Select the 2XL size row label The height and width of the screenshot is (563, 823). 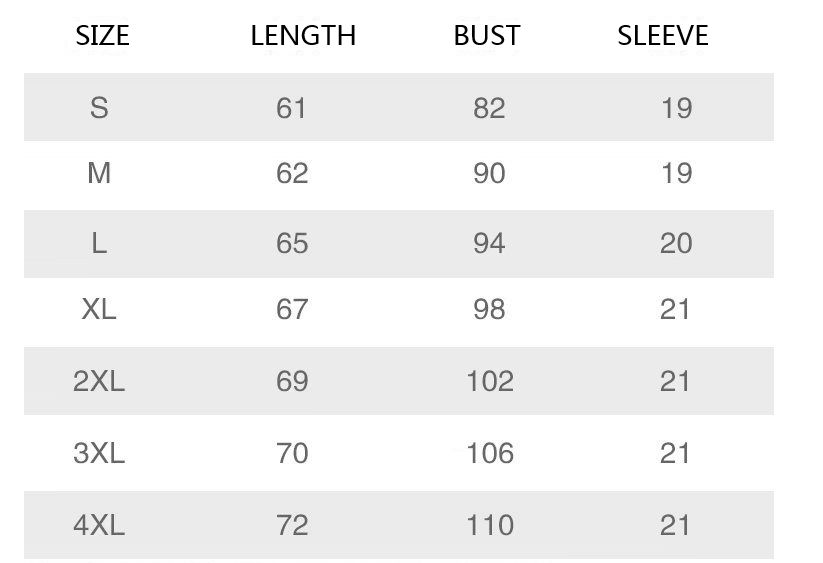click(99, 380)
